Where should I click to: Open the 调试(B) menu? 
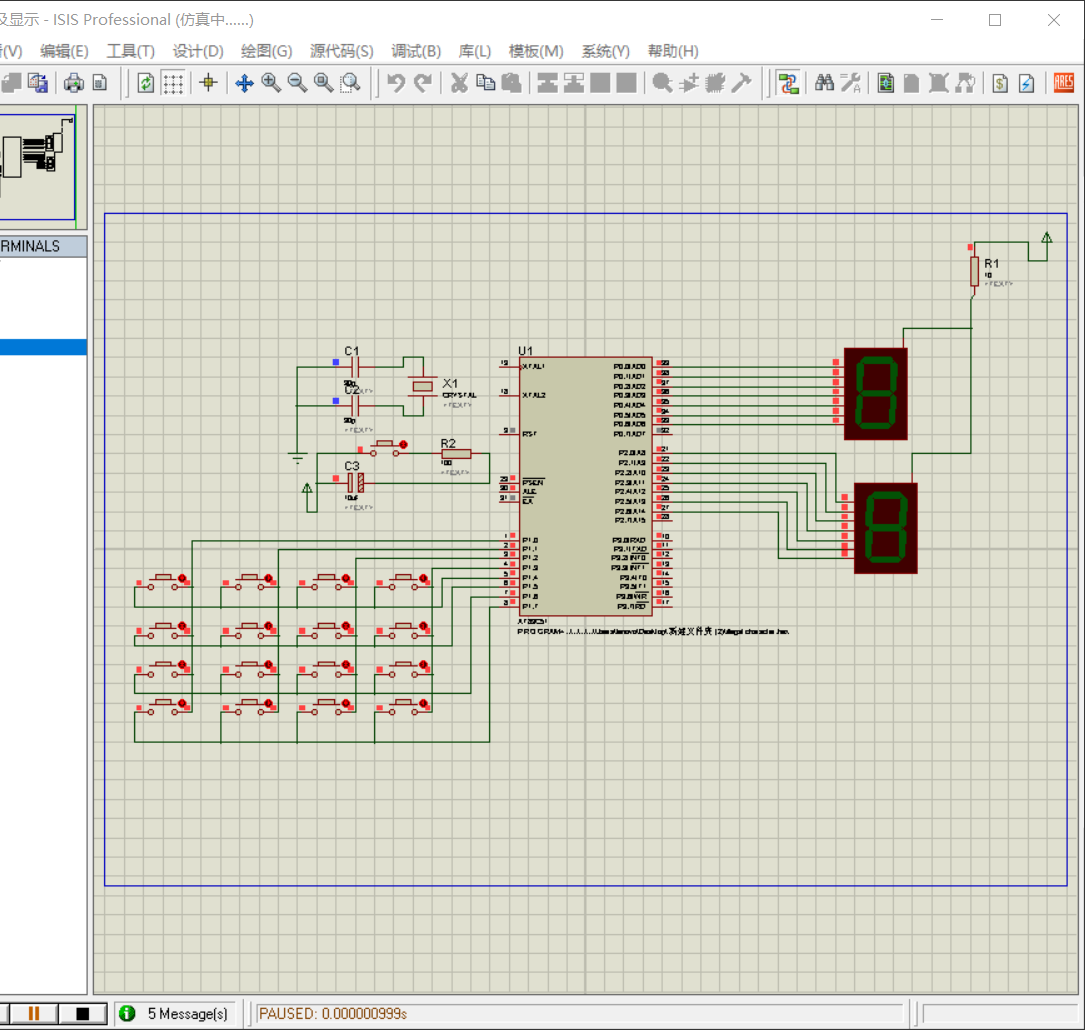tap(416, 51)
